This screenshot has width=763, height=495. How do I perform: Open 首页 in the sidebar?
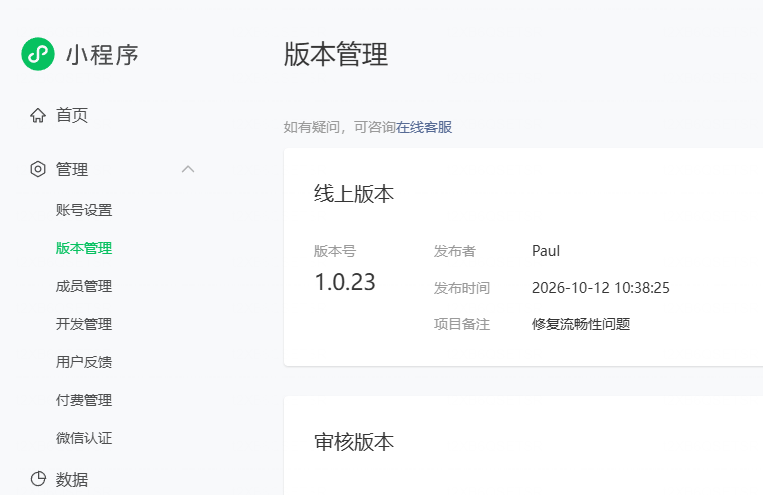[72, 115]
